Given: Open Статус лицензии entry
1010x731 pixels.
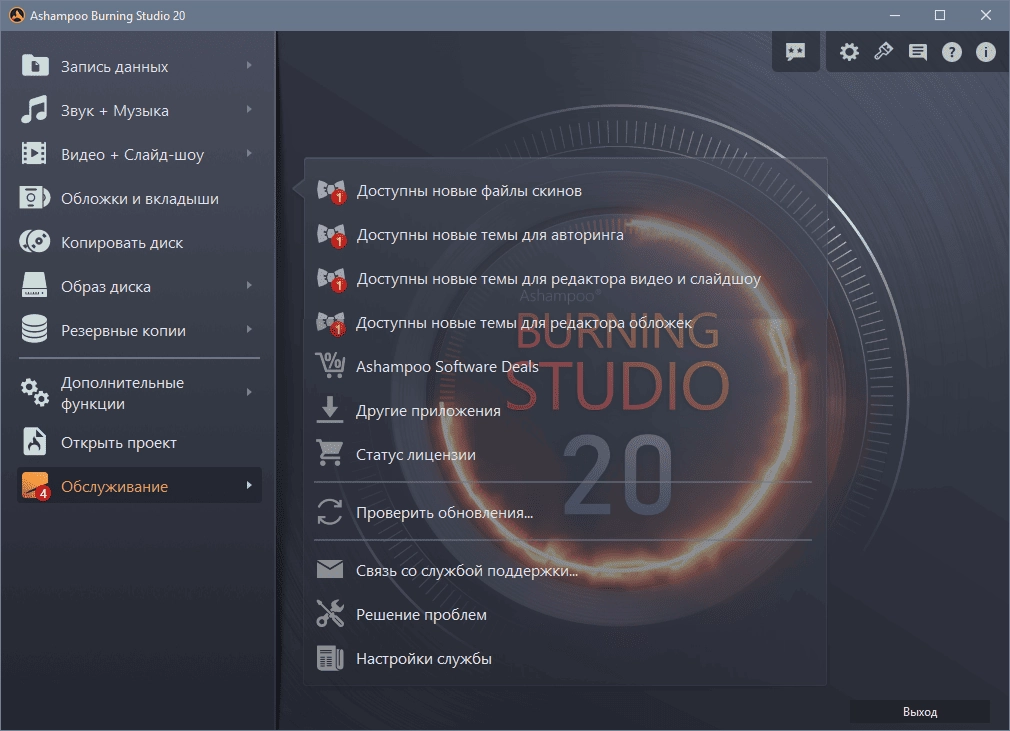Looking at the screenshot, I should click(x=415, y=455).
